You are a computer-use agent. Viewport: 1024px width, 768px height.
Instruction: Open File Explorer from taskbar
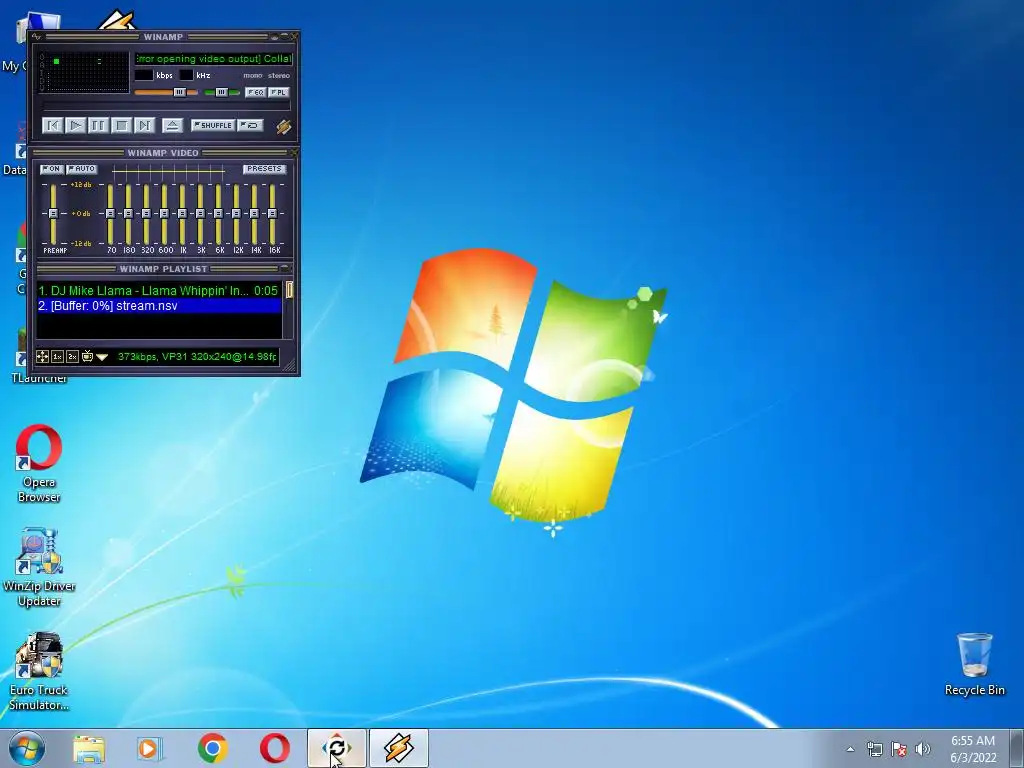click(x=89, y=748)
